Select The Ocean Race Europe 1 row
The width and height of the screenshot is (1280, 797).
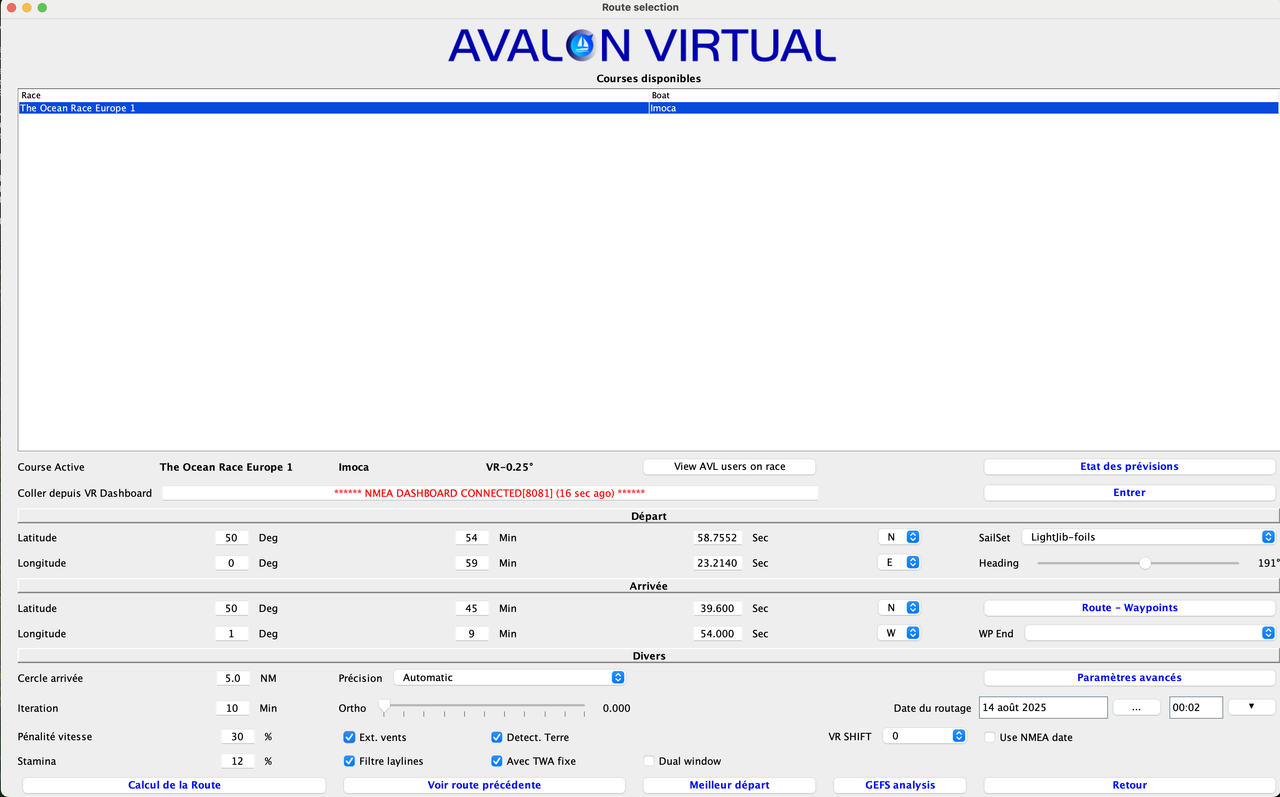tap(648, 108)
